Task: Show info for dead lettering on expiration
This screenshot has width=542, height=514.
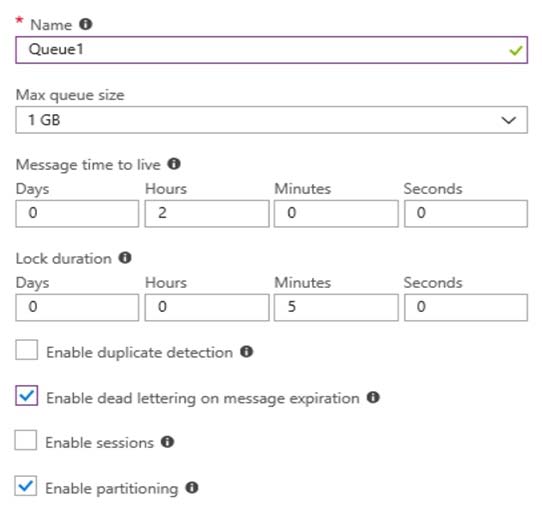Action: point(373,397)
